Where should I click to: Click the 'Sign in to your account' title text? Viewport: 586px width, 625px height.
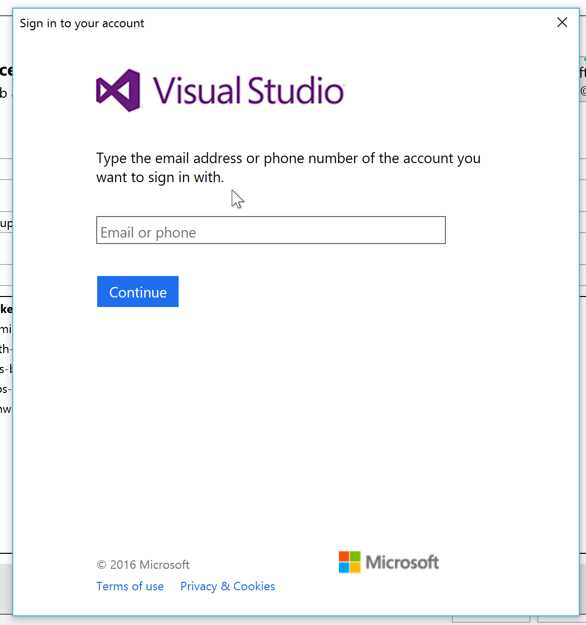click(82, 23)
